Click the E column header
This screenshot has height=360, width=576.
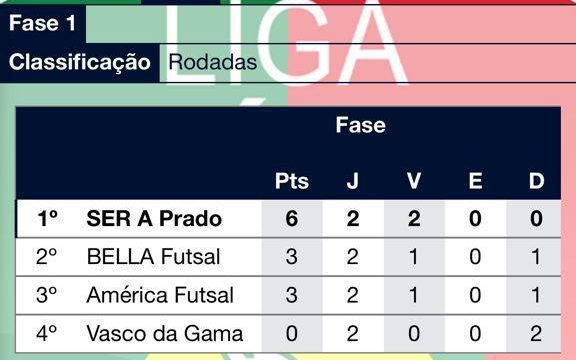pos(475,181)
